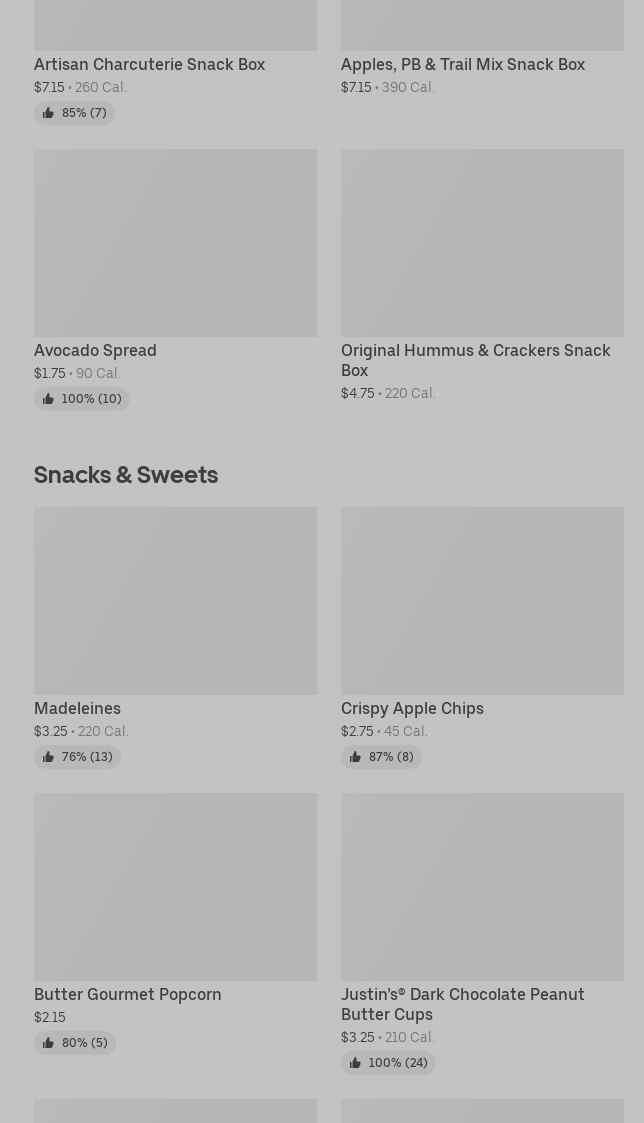
Task: Click thumbs-up icon under Crispy Apple Chips
Action: (355, 757)
